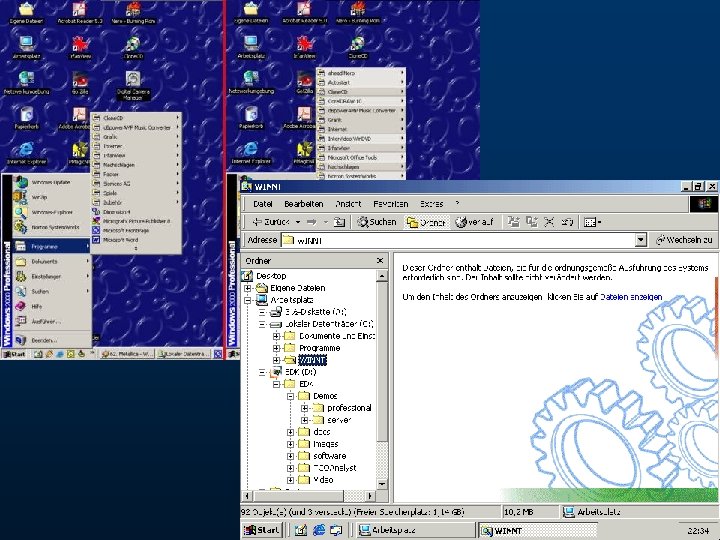This screenshot has width=720, height=540.
Task: Click the forward arrow in WINNT toolbar
Action: pyautogui.click(x=312, y=222)
